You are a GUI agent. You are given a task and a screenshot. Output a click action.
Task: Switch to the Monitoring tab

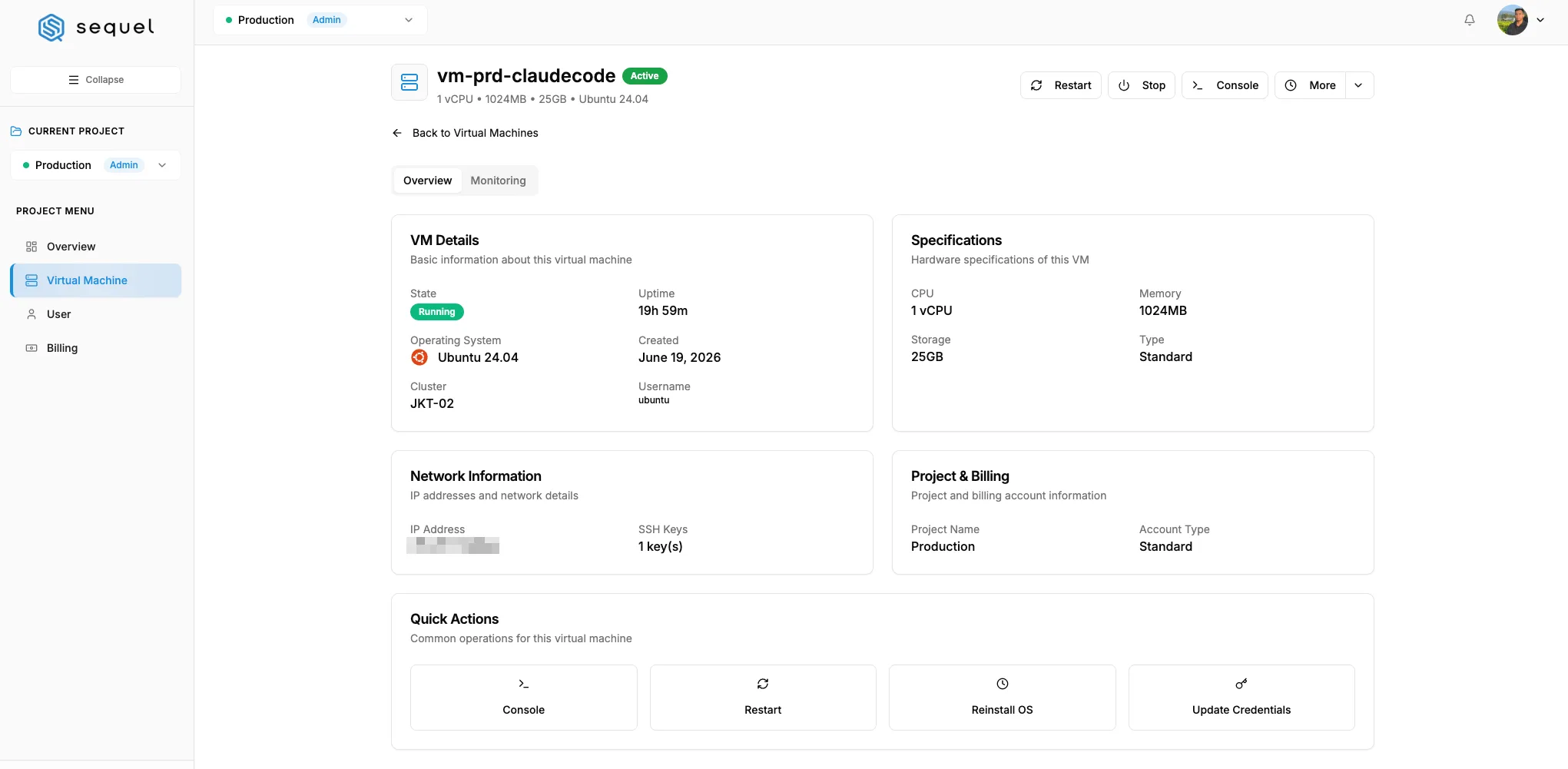(x=498, y=181)
